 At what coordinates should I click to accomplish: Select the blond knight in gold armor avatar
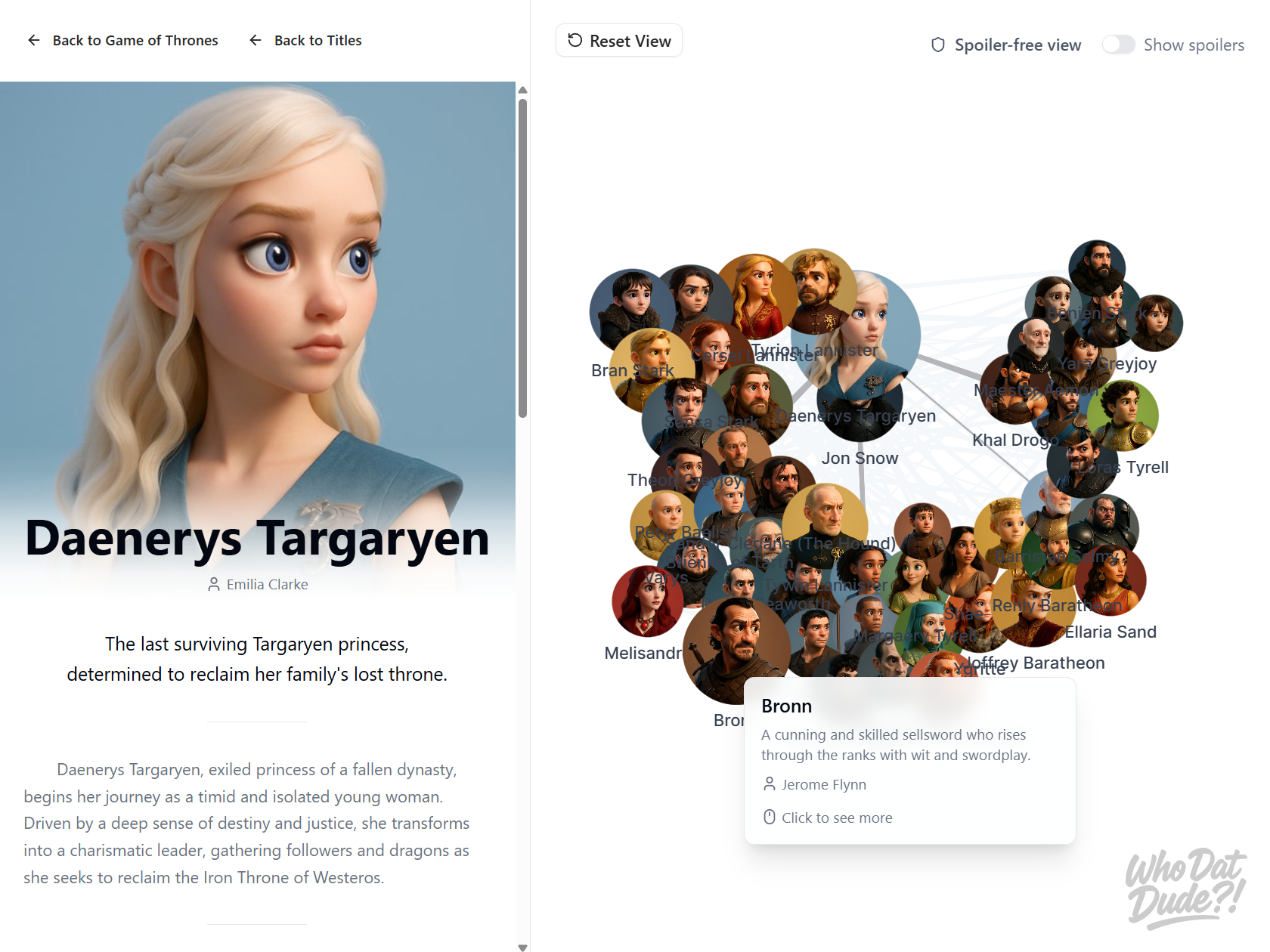[x=649, y=369]
